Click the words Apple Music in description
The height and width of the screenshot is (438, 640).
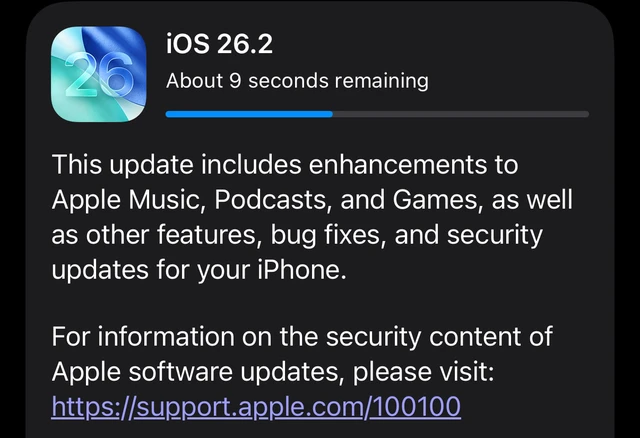coord(127,200)
